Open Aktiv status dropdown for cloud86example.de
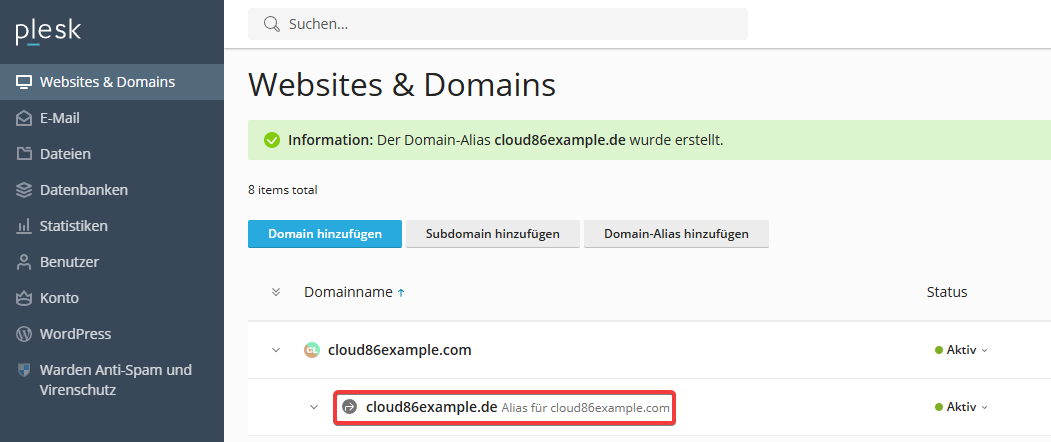Viewport: 1051px width, 442px height. point(961,407)
